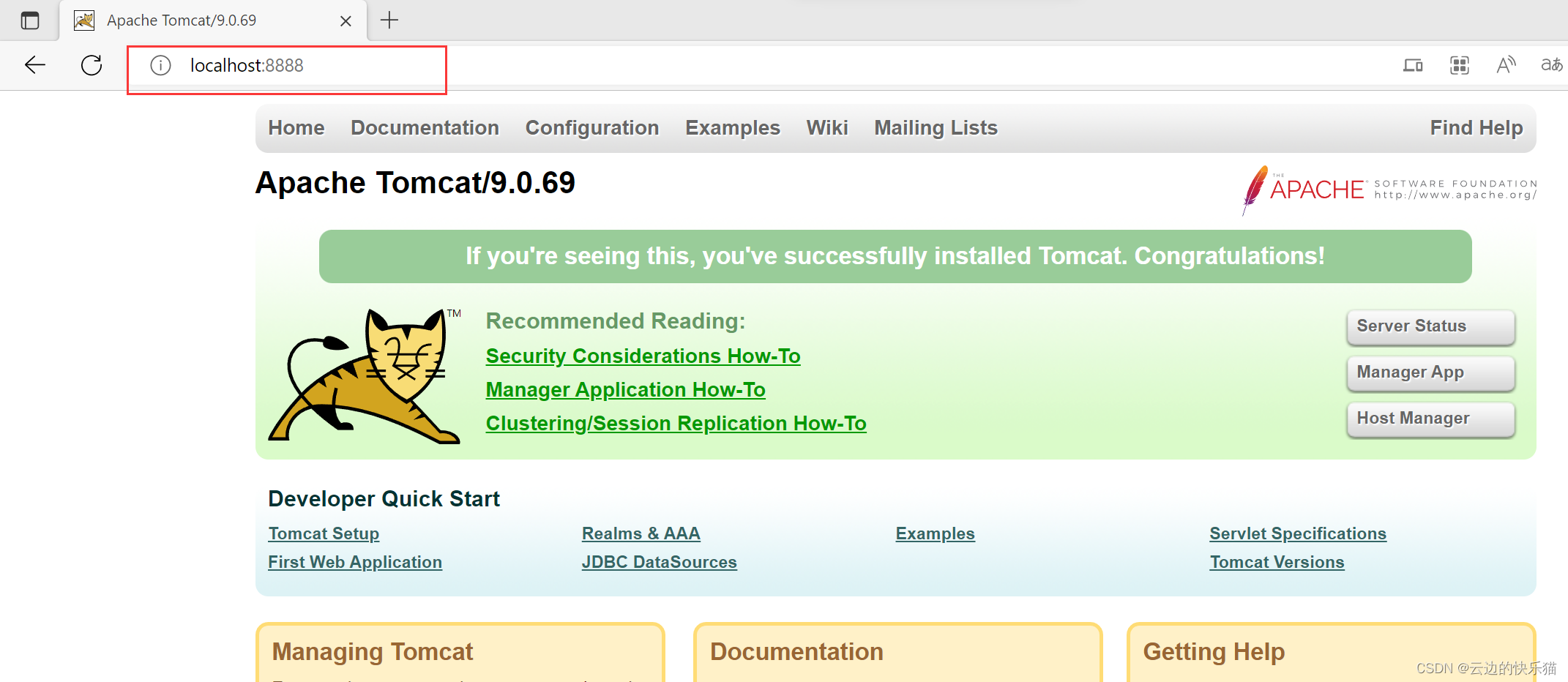This screenshot has width=1568, height=682.
Task: View site information icon in address bar
Action: (x=160, y=66)
